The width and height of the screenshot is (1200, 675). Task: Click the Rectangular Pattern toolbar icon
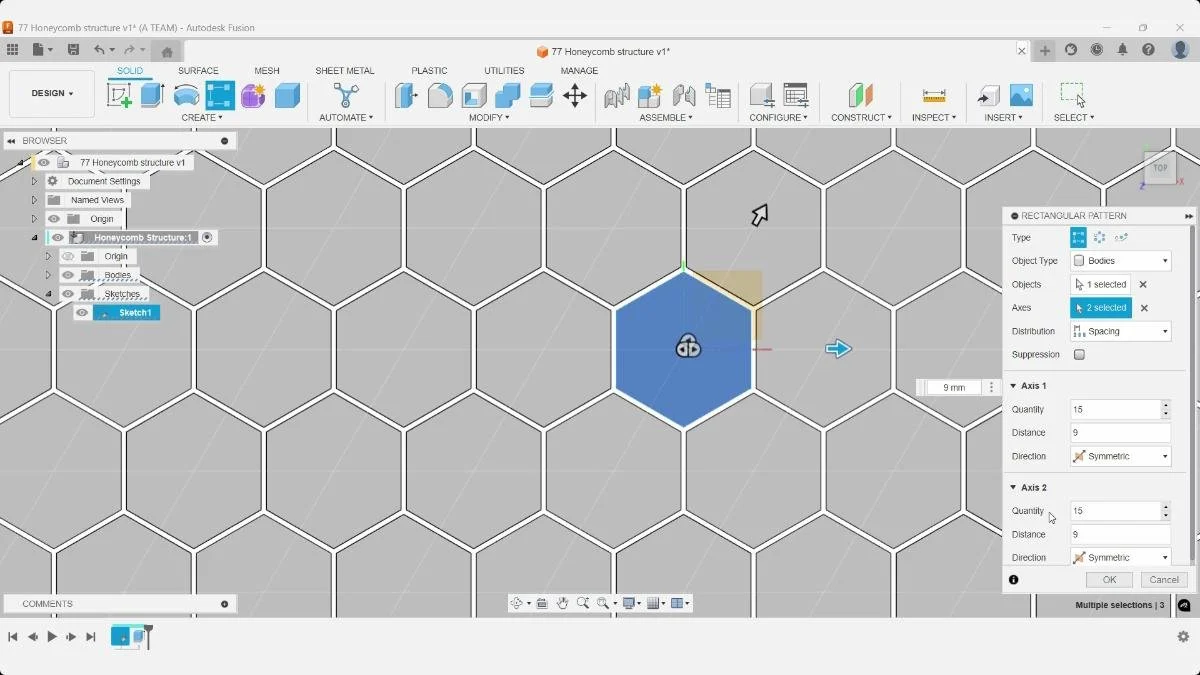pos(220,95)
